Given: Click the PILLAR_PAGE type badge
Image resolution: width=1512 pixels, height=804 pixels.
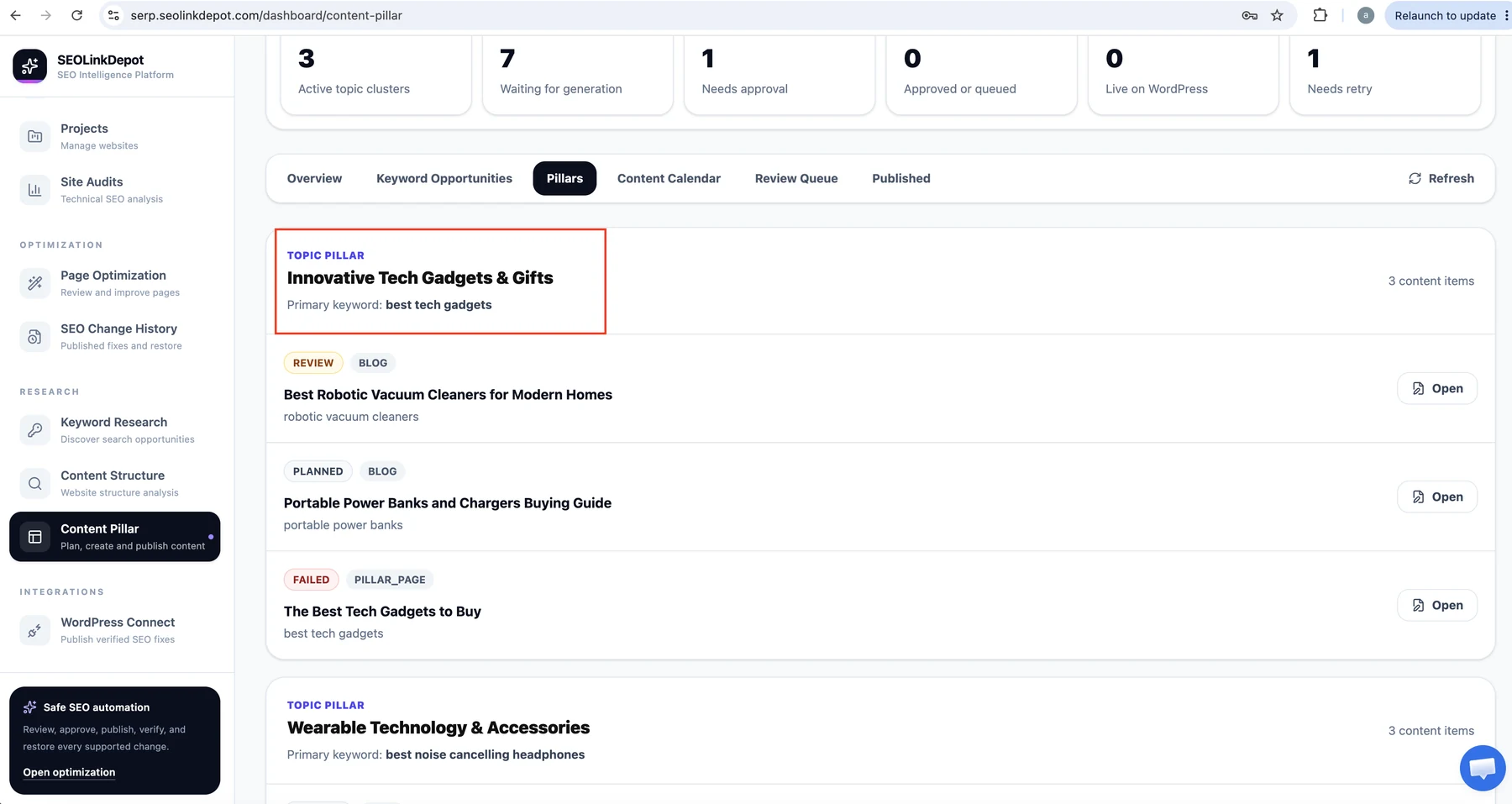Looking at the screenshot, I should click(390, 580).
